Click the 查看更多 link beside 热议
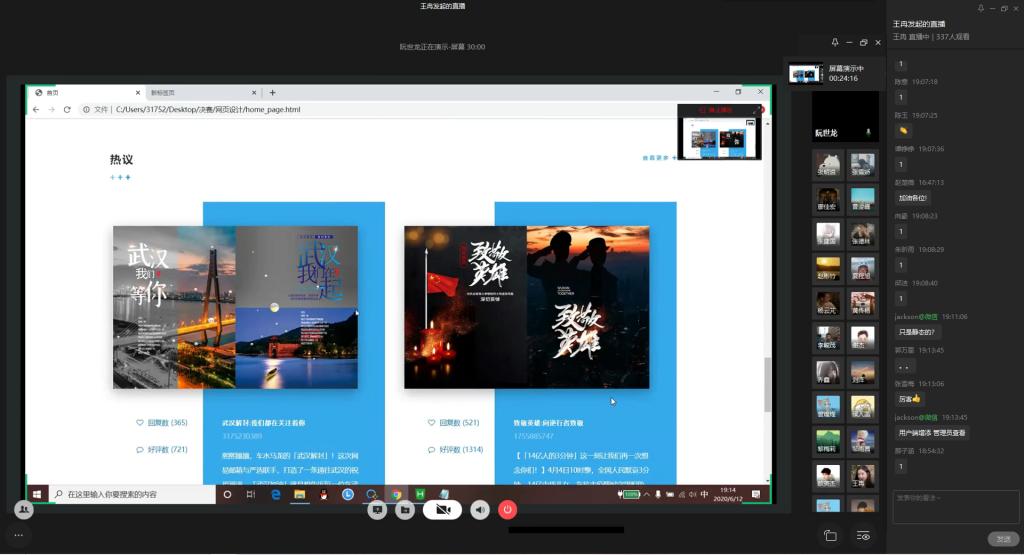The image size is (1024, 555). pos(658,158)
